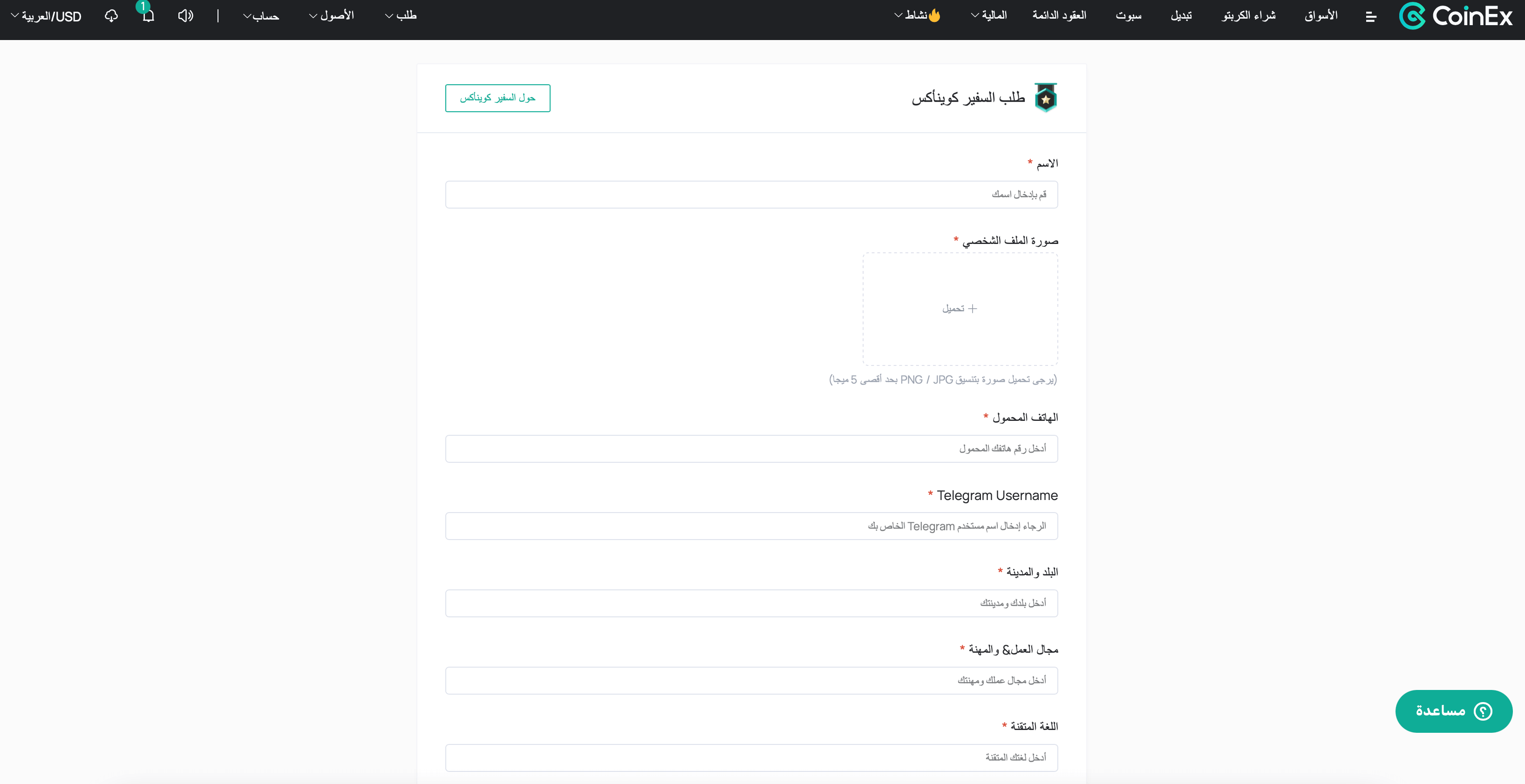
Task: Open the help chat widget
Action: pyautogui.click(x=1453, y=710)
